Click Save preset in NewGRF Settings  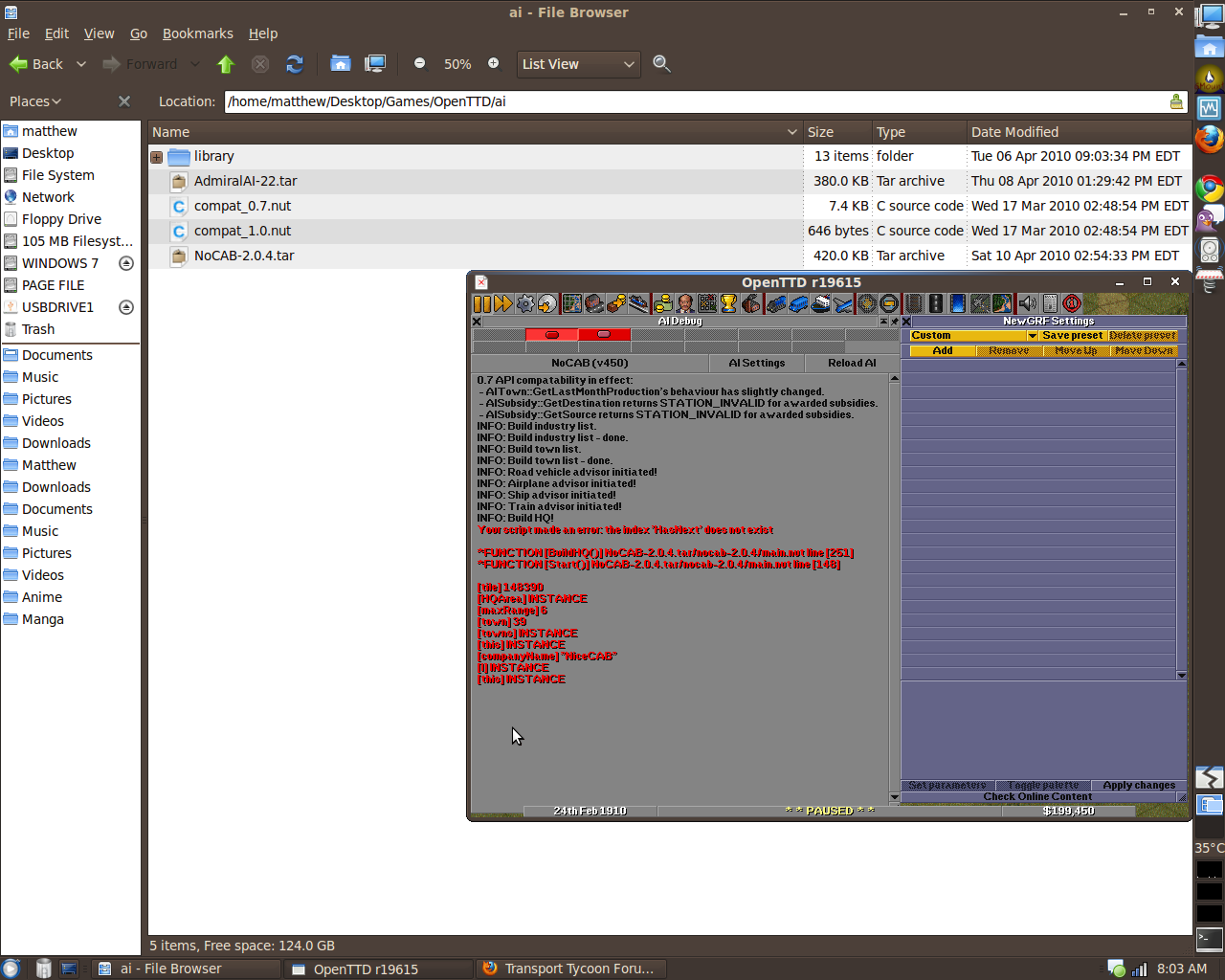tap(1073, 336)
